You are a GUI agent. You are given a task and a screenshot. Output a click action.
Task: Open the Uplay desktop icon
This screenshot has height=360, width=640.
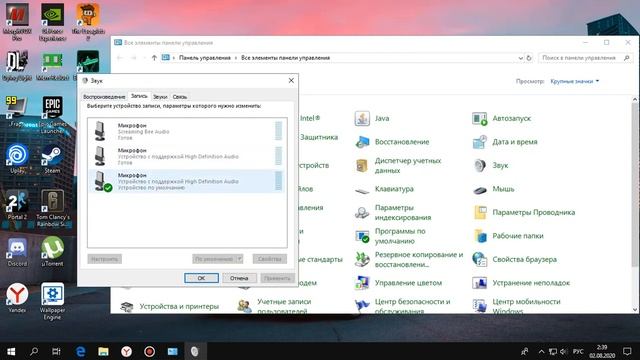pyautogui.click(x=17, y=158)
